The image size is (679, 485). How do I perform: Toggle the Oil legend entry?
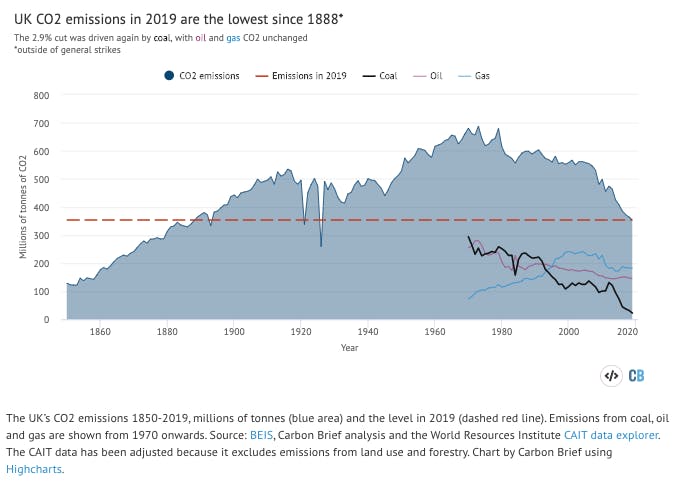435,75
